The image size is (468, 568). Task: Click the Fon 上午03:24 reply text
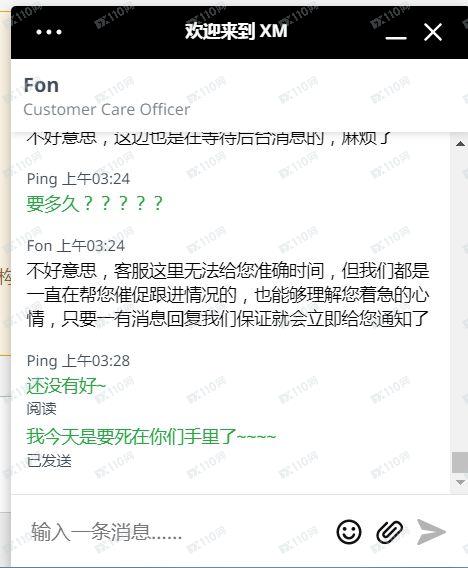(228, 295)
